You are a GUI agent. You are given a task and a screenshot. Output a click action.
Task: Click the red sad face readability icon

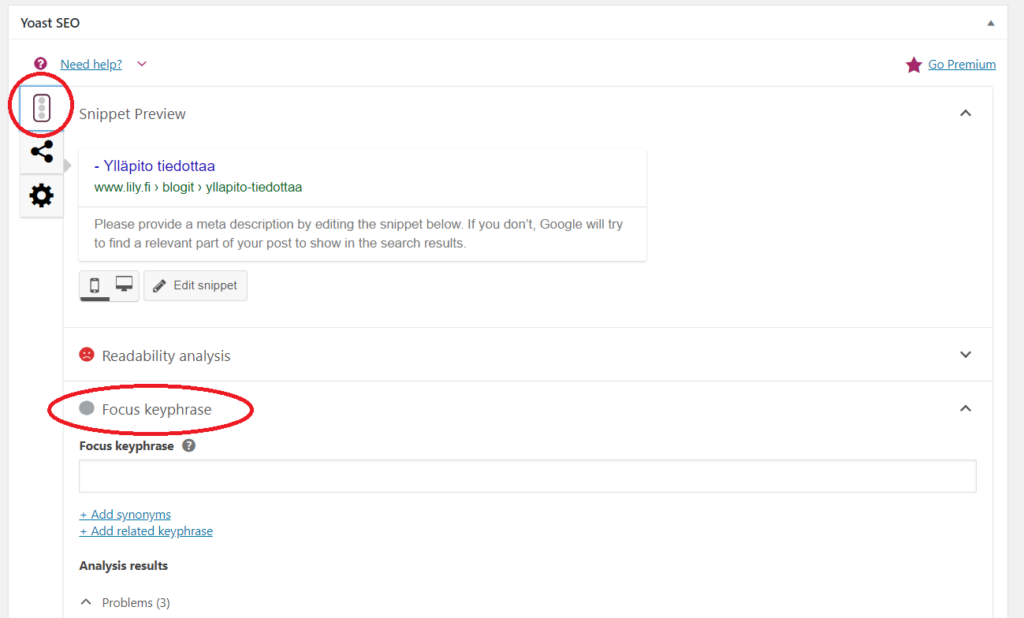point(86,355)
